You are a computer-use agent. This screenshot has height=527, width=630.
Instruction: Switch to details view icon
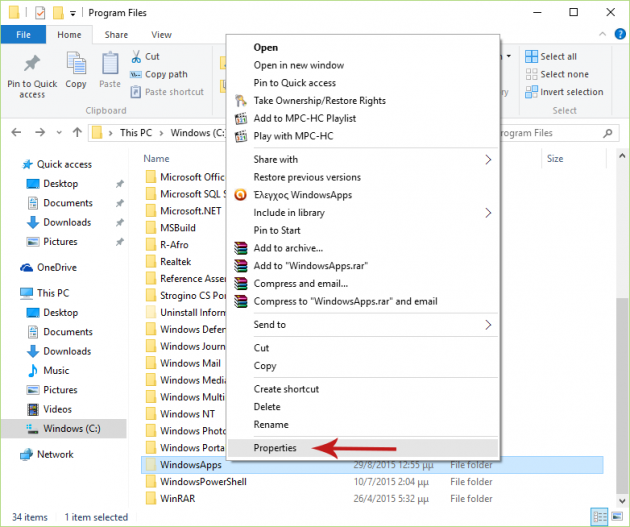(x=600, y=517)
